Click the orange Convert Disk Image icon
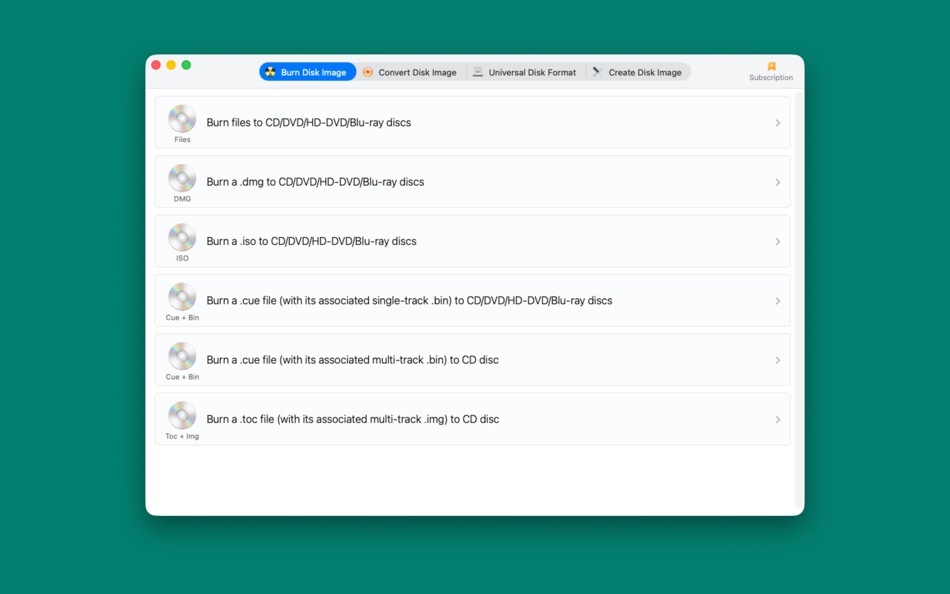950x594 pixels. (368, 71)
